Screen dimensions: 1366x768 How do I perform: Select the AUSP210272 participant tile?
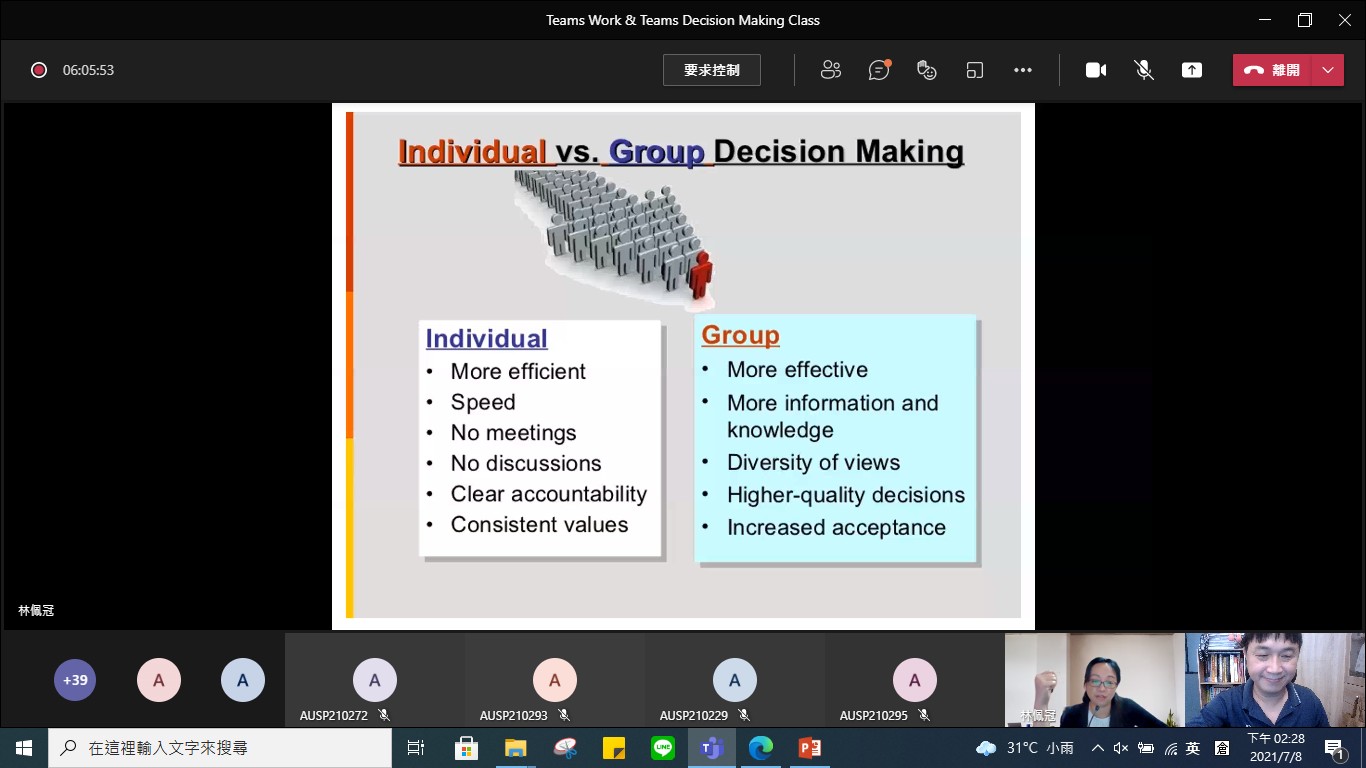(375, 680)
